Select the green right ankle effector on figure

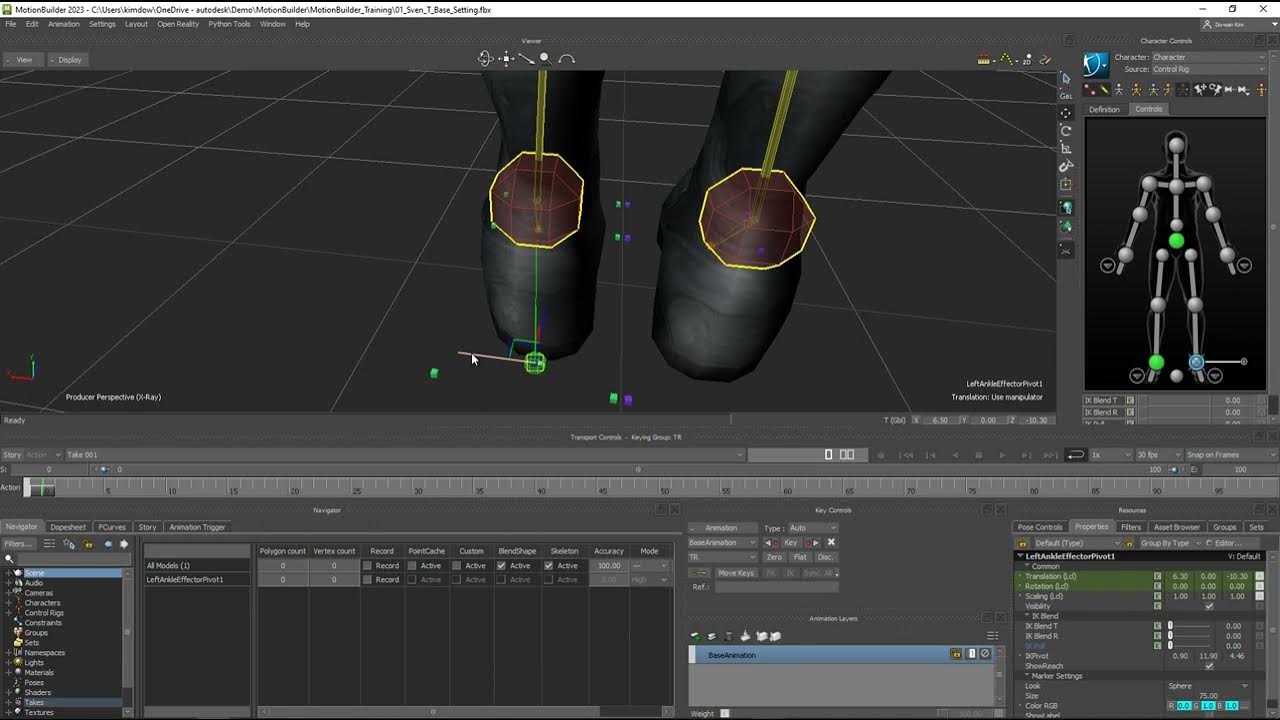click(x=1156, y=362)
